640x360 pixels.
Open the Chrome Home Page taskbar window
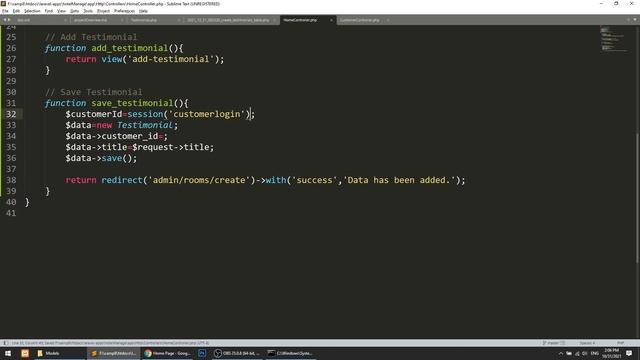pos(167,353)
